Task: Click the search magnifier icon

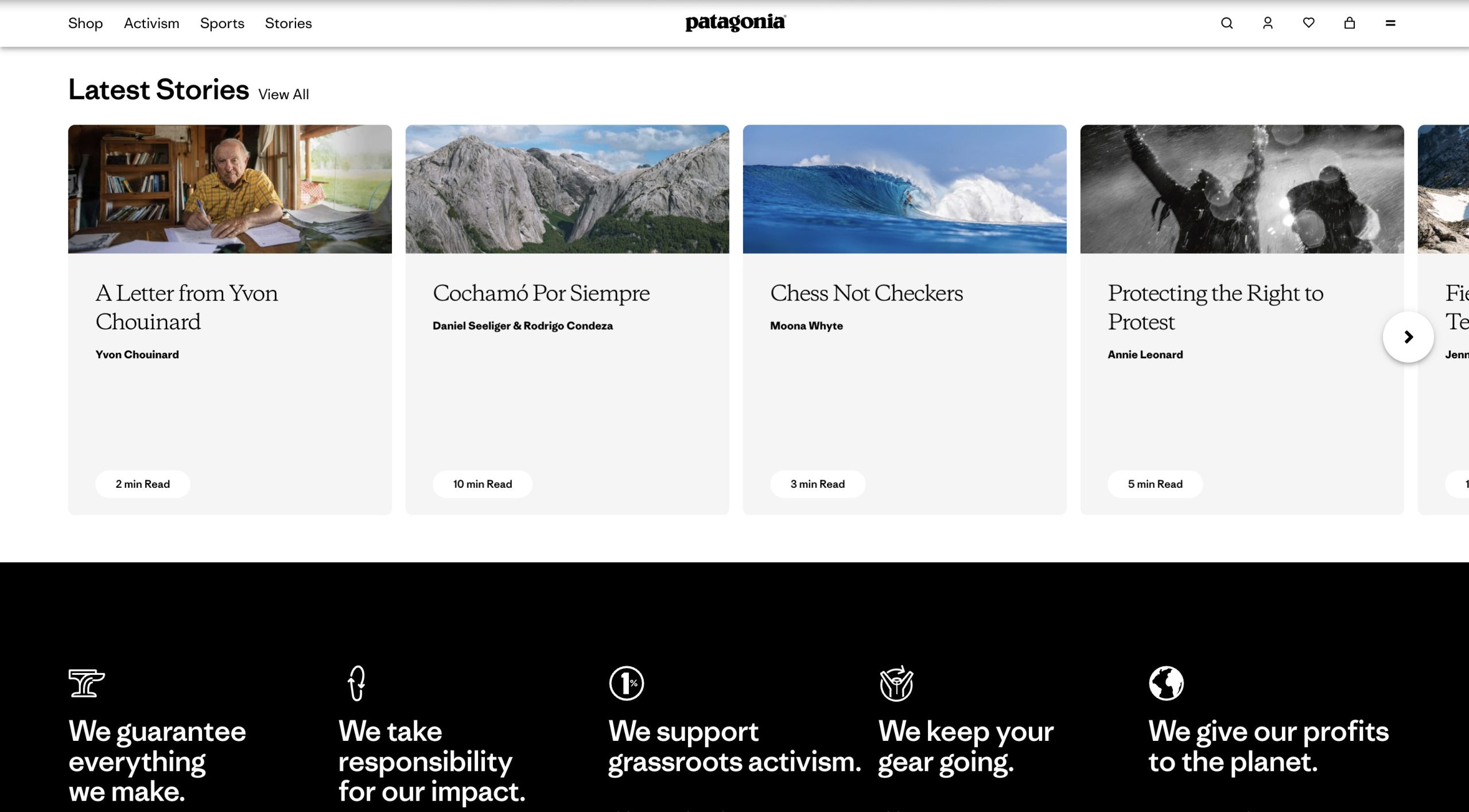Action: [x=1226, y=23]
